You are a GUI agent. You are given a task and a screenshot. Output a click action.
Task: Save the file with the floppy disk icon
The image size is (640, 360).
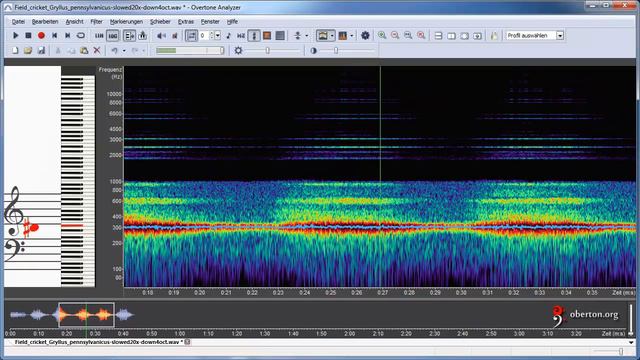pos(41,51)
